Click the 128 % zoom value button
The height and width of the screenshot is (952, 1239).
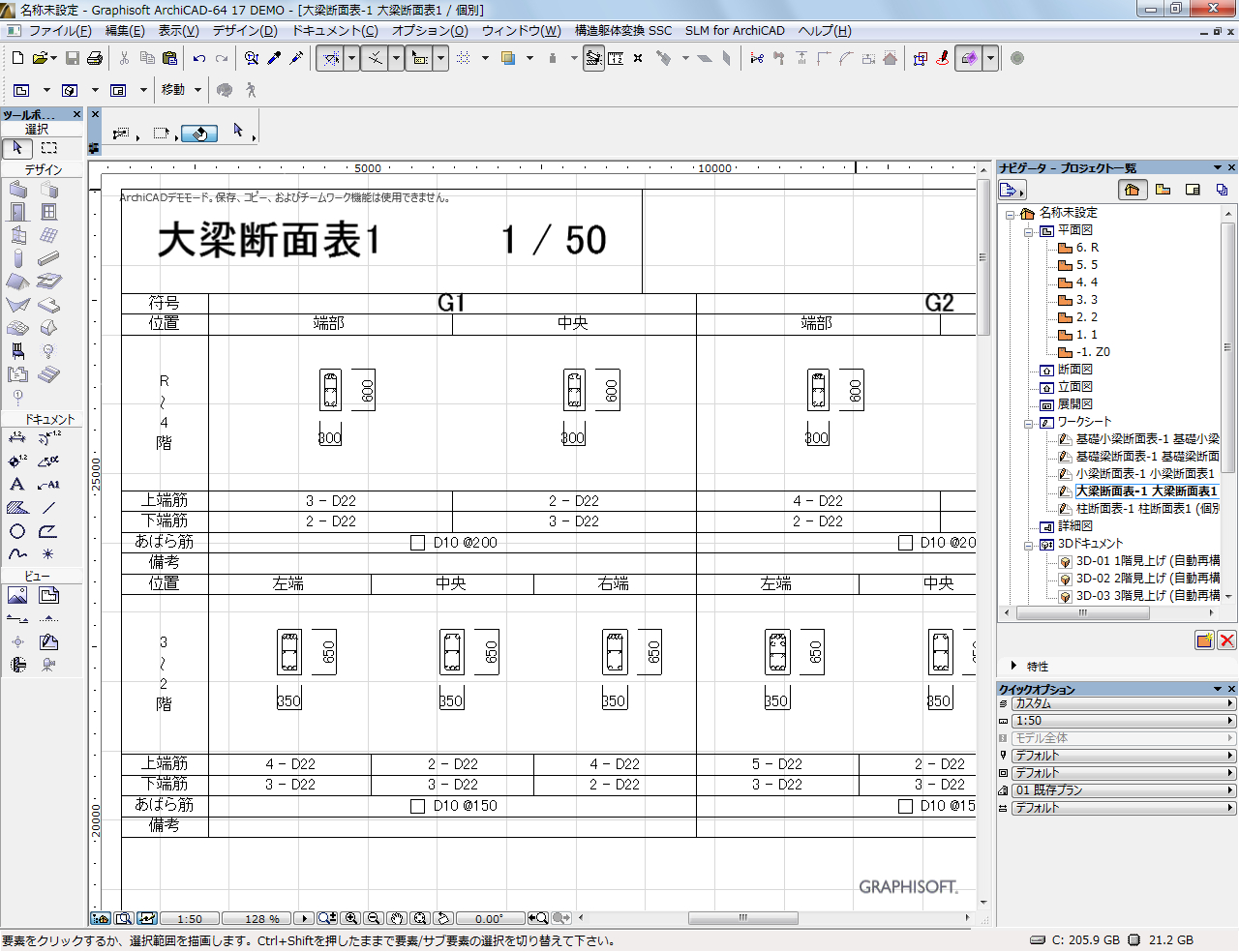[x=257, y=919]
